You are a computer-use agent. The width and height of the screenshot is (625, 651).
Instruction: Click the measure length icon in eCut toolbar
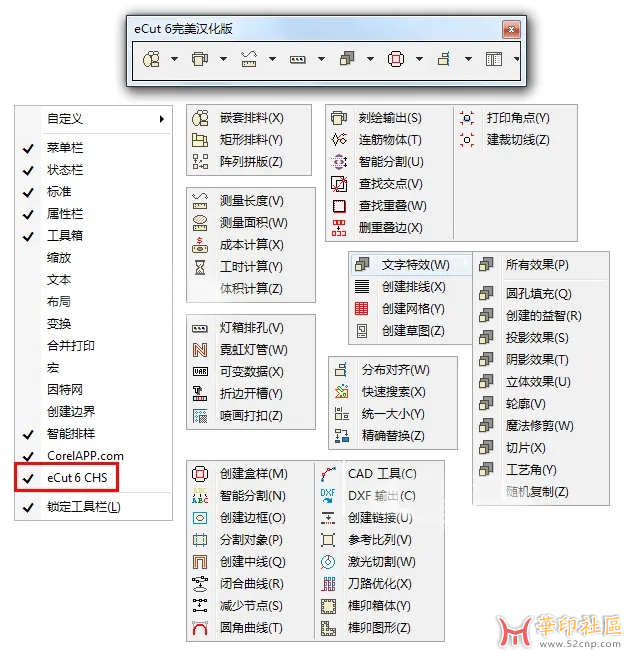249,59
